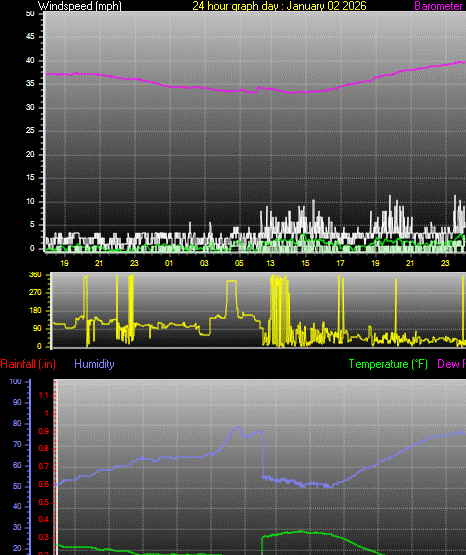This screenshot has width=466, height=555.
Task: Click the "13" hour label on the time axis
Action: pos(270,263)
